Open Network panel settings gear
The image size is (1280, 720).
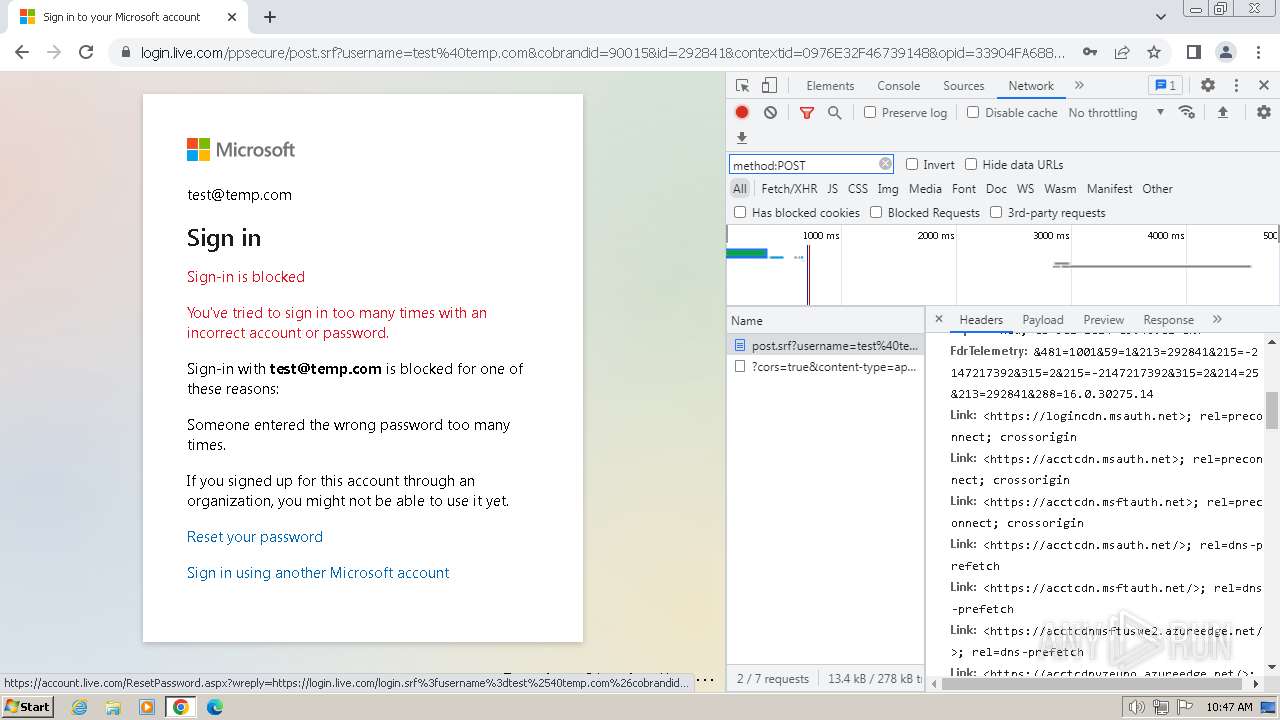point(1264,113)
